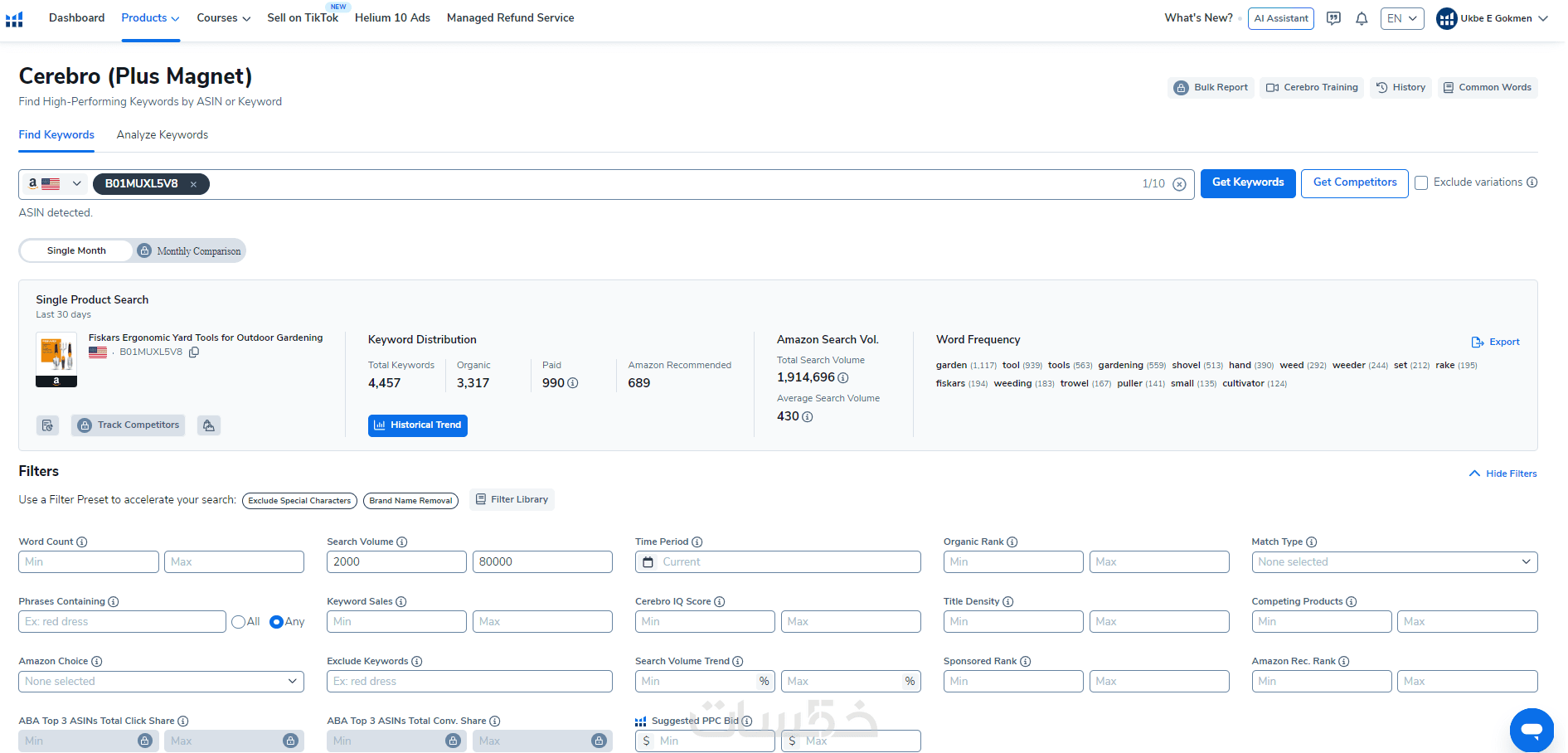The image size is (1568, 753).
Task: Switch to Monthly Comparison view
Action: pos(190,251)
